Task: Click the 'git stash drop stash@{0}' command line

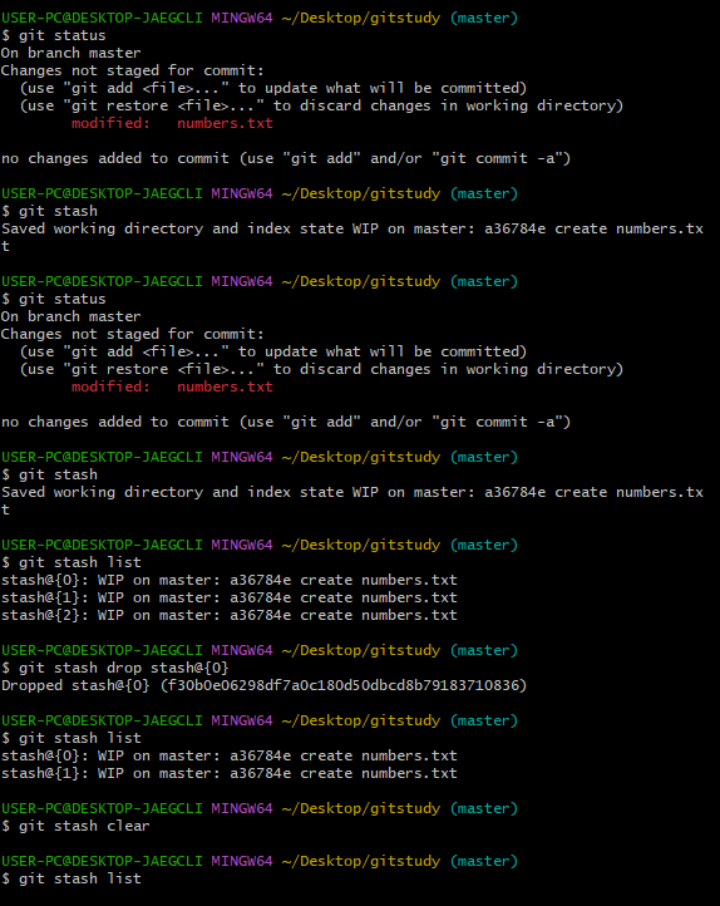Action: 115,668
